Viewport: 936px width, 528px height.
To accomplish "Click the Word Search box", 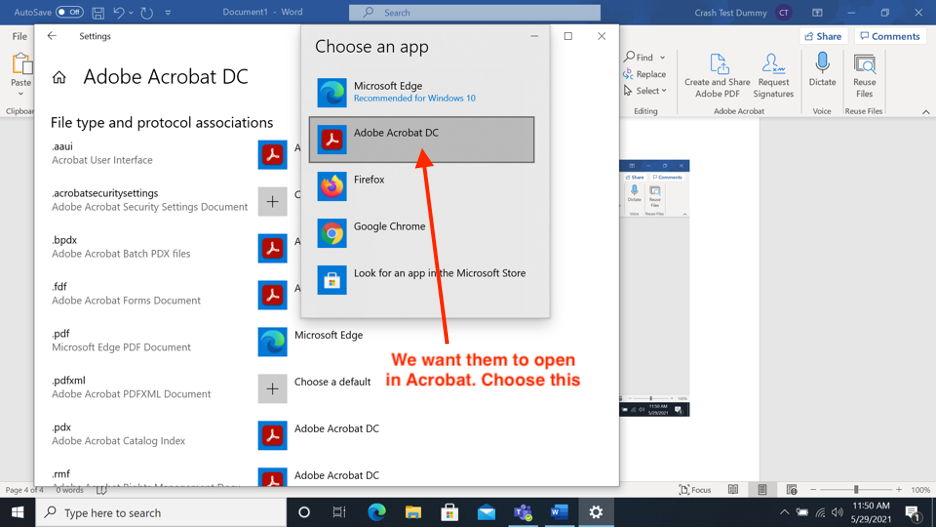I will point(475,12).
